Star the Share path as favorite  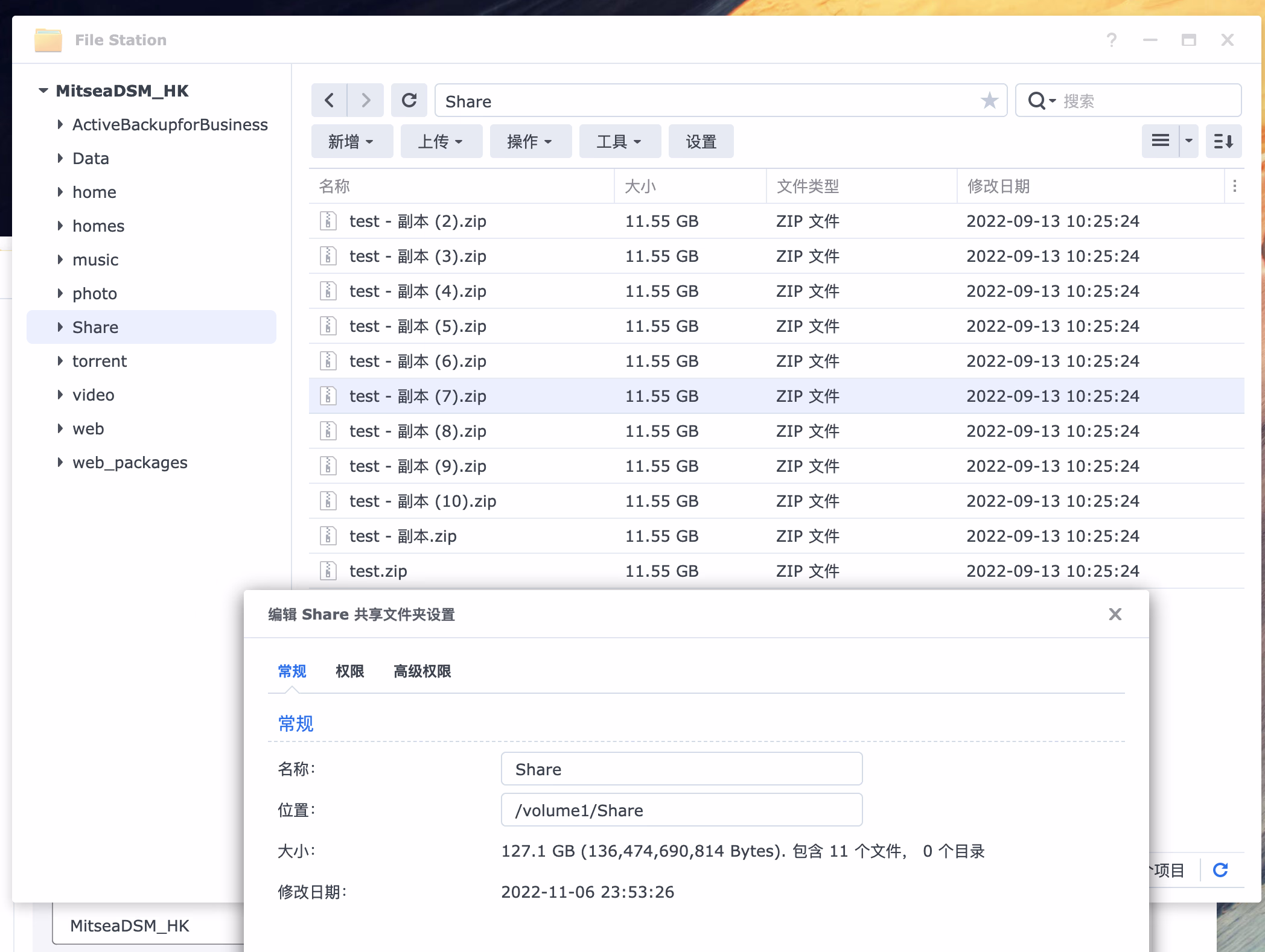pos(989,100)
